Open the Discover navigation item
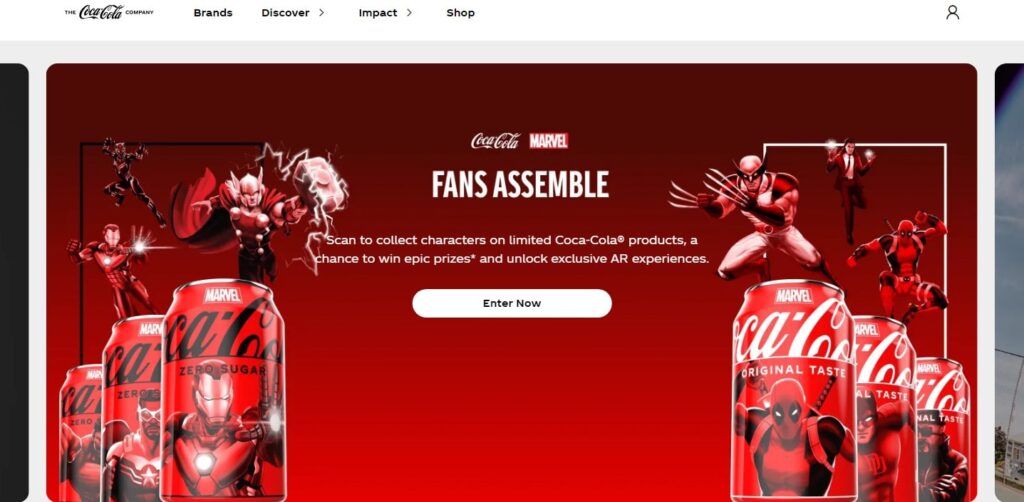This screenshot has height=502, width=1024. 285,13
